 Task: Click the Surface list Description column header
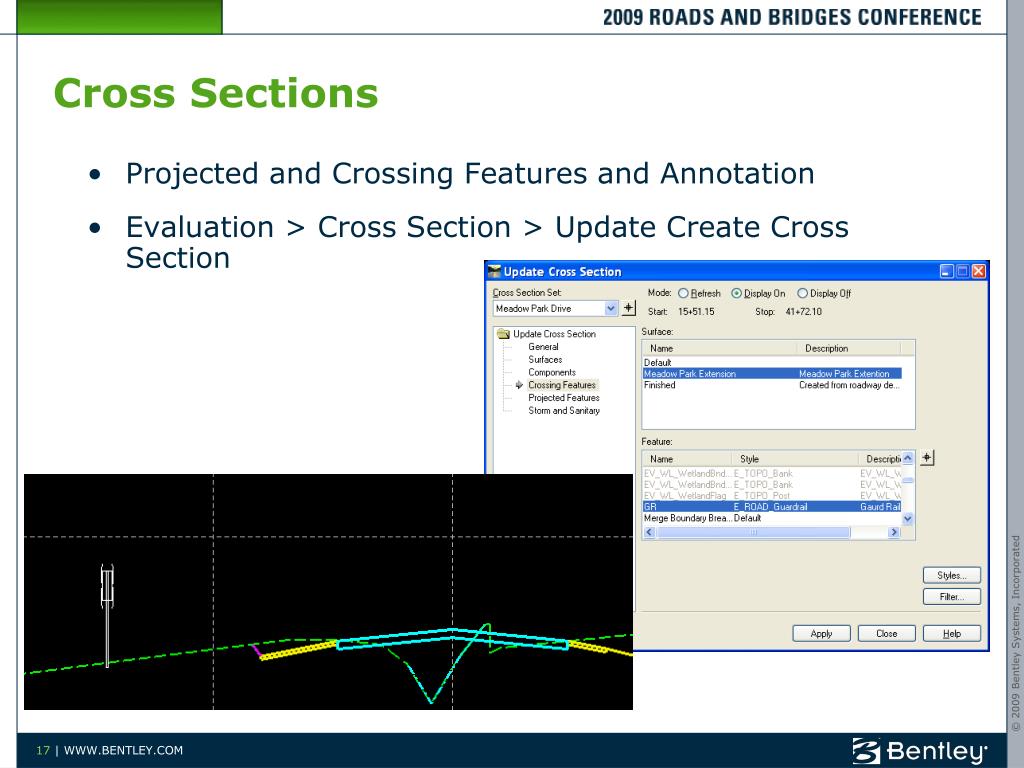pos(848,348)
